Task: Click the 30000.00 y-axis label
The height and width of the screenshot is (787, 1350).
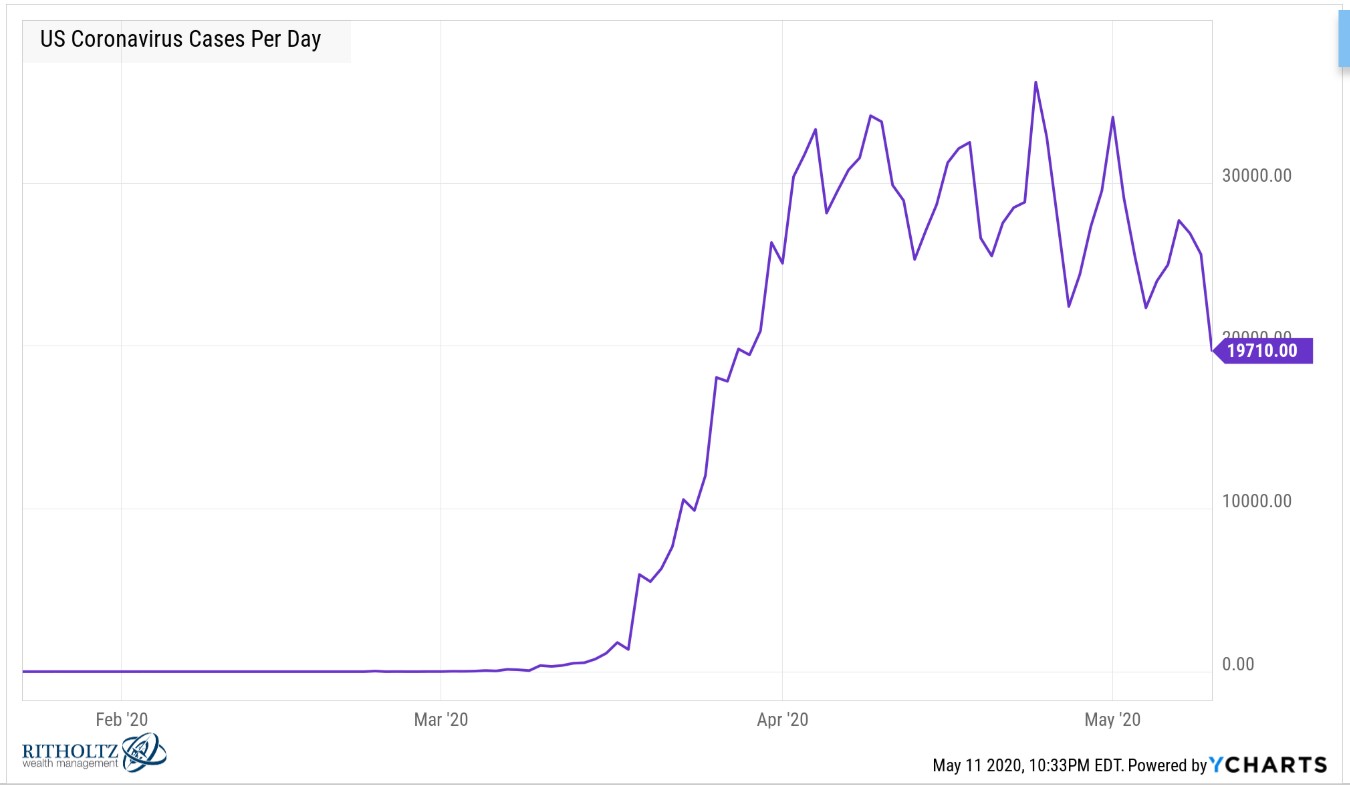Action: [1255, 175]
